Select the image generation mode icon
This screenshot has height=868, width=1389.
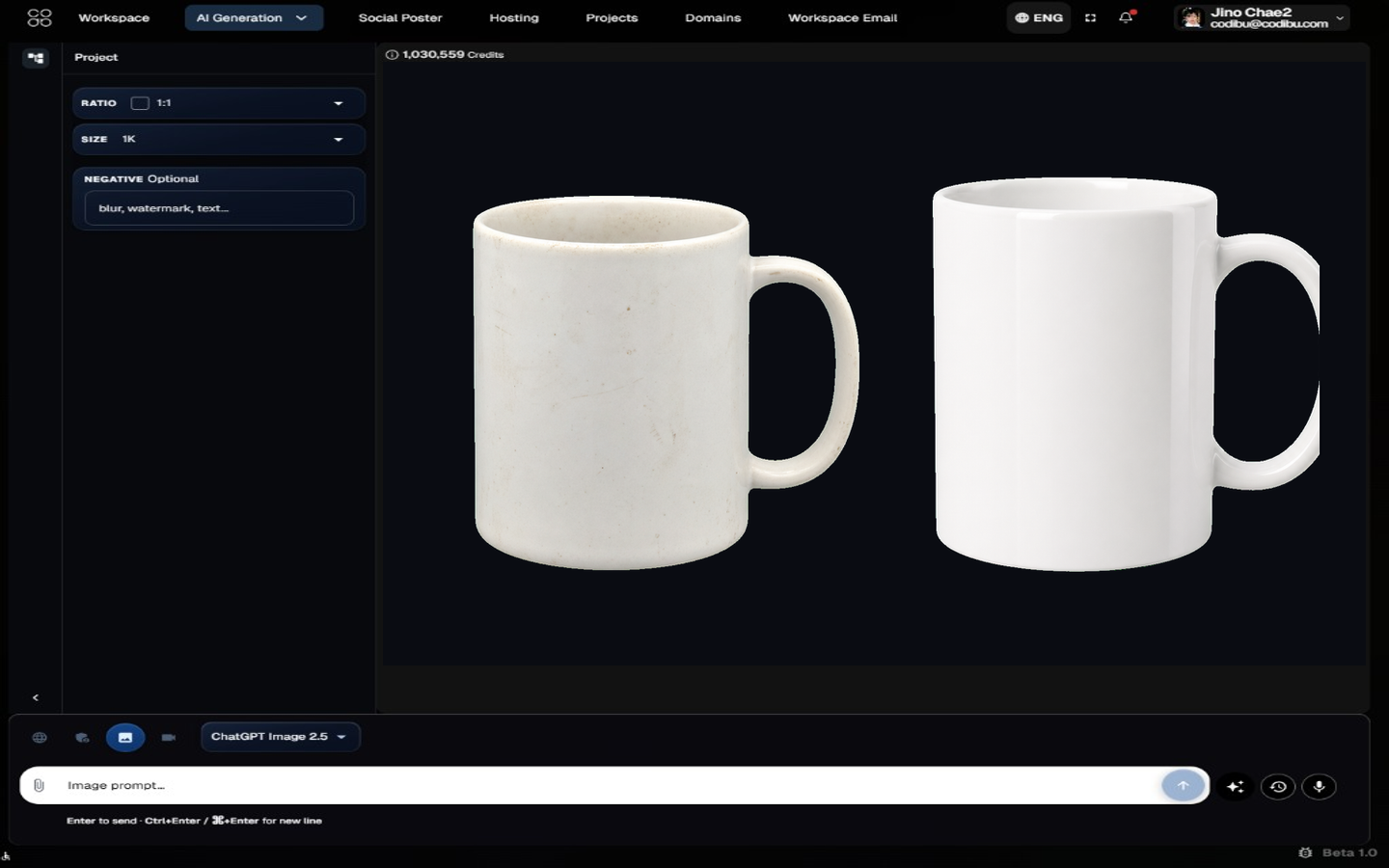[x=125, y=738]
